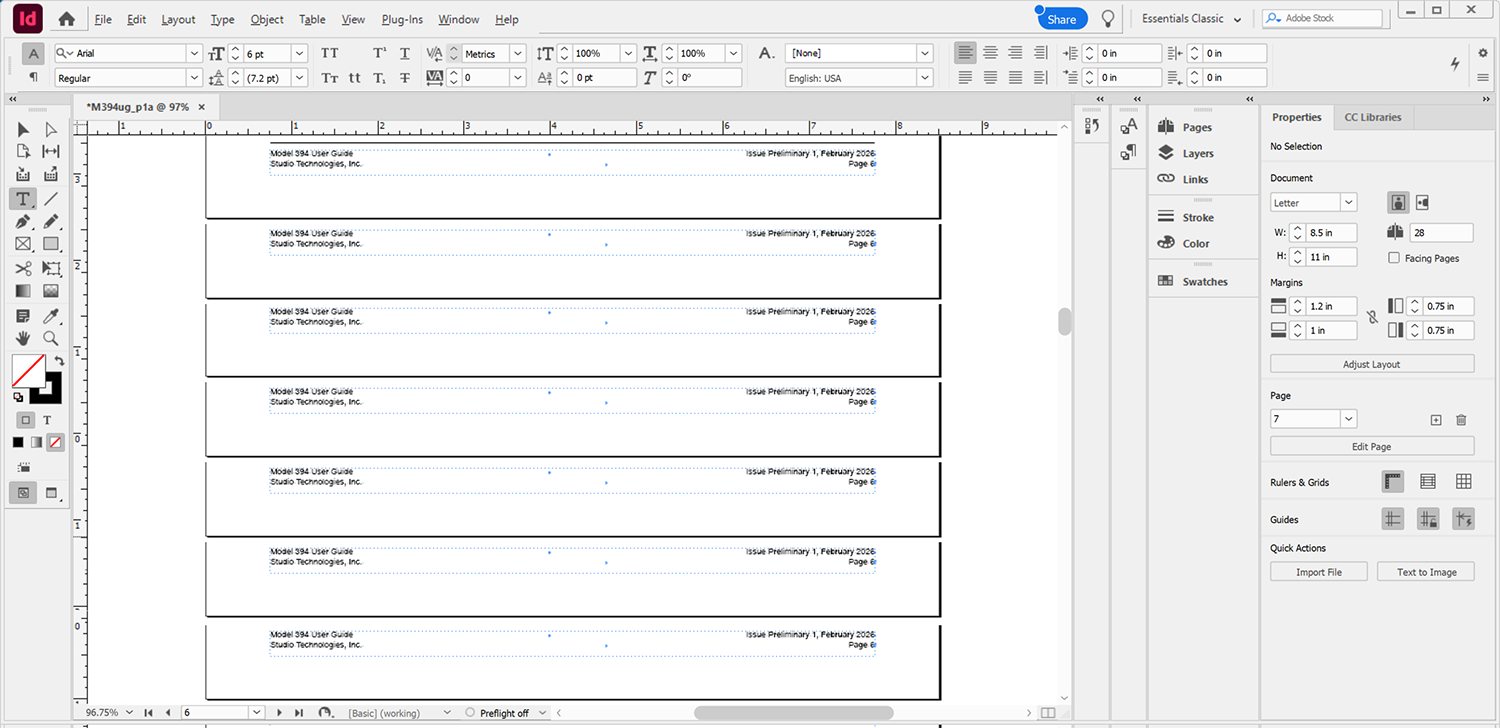Image resolution: width=1500 pixels, height=728 pixels.
Task: Toggle the margin values link icon
Action: tap(1372, 318)
